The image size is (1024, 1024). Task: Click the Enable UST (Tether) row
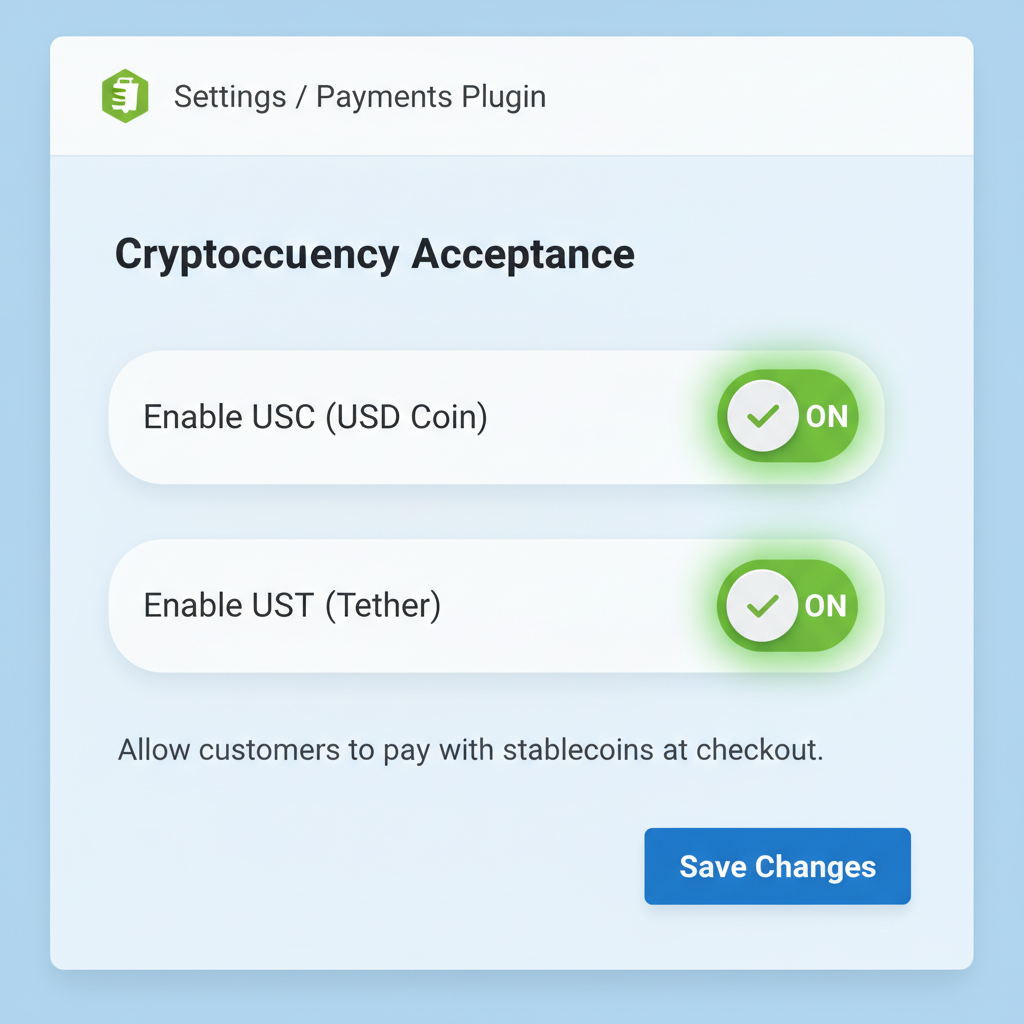[x=400, y=605]
